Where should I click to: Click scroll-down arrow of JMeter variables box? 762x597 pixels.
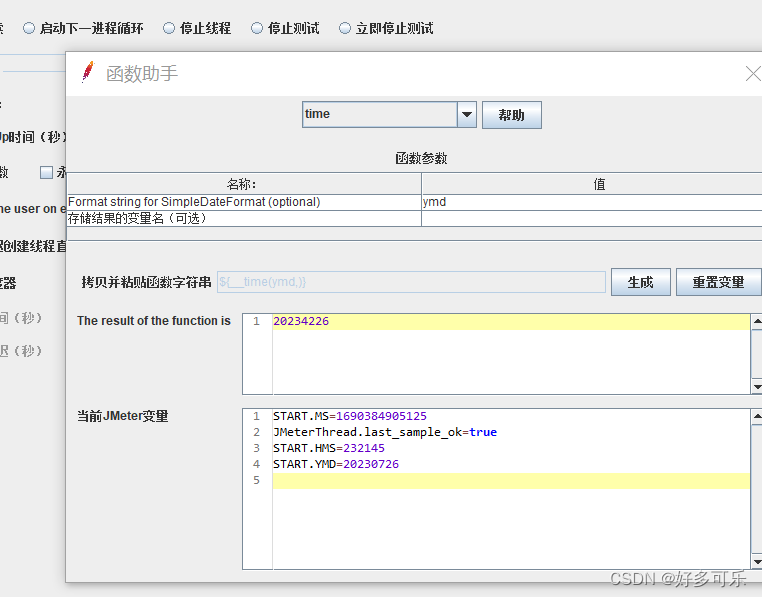pos(757,562)
